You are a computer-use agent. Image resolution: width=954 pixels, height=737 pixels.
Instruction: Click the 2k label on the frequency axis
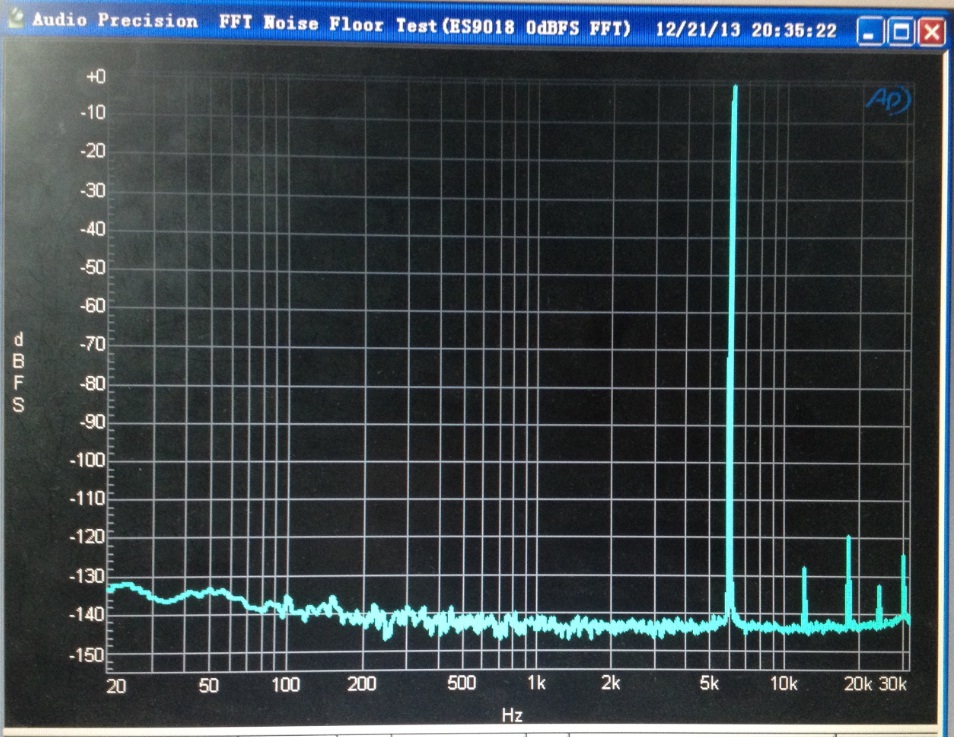[610, 683]
